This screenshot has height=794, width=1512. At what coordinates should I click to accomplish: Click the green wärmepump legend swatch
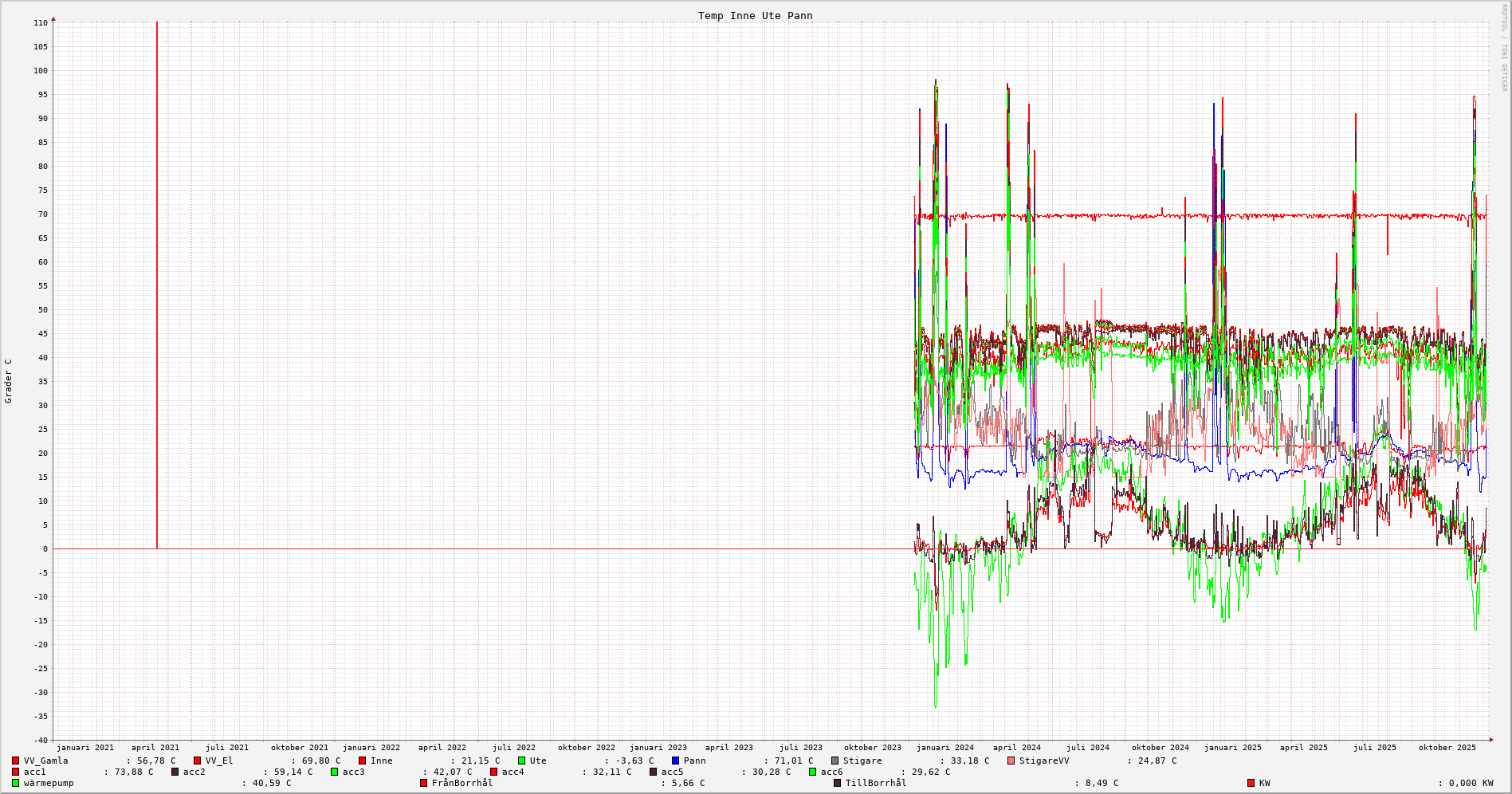(15, 783)
